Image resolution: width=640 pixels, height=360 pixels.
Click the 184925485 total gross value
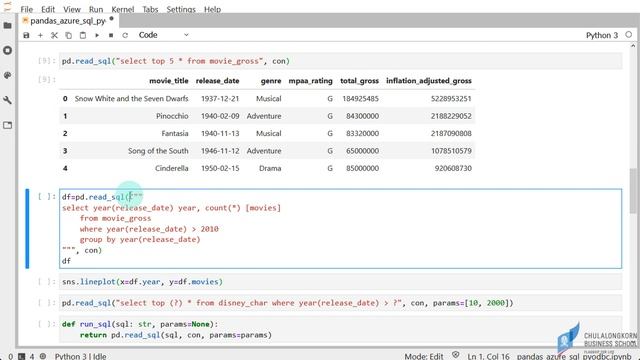360,98
